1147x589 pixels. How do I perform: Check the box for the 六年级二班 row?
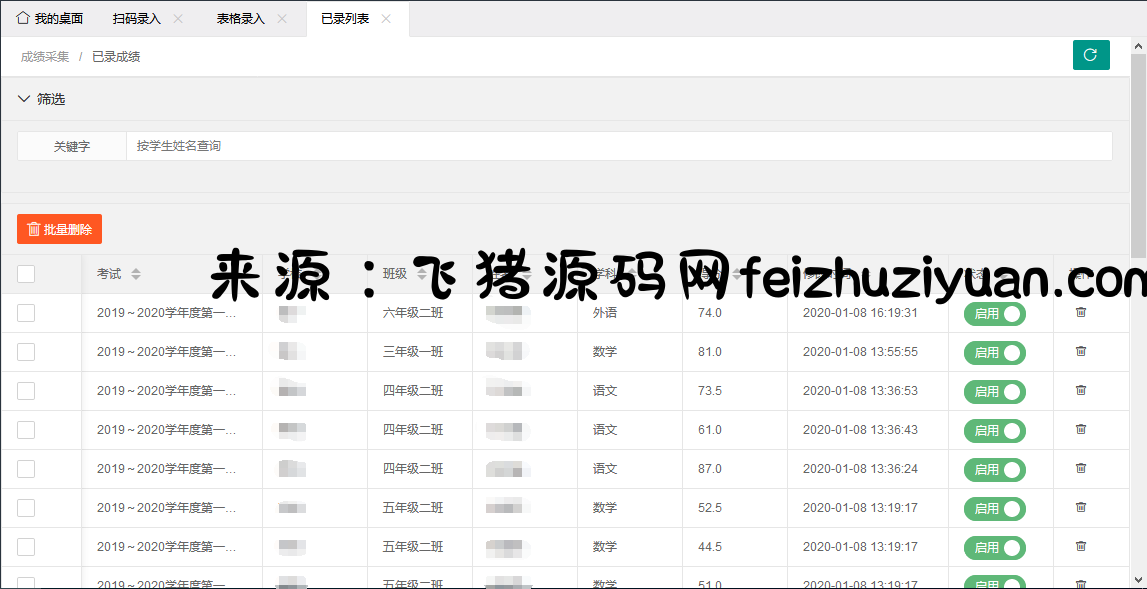click(x=26, y=313)
